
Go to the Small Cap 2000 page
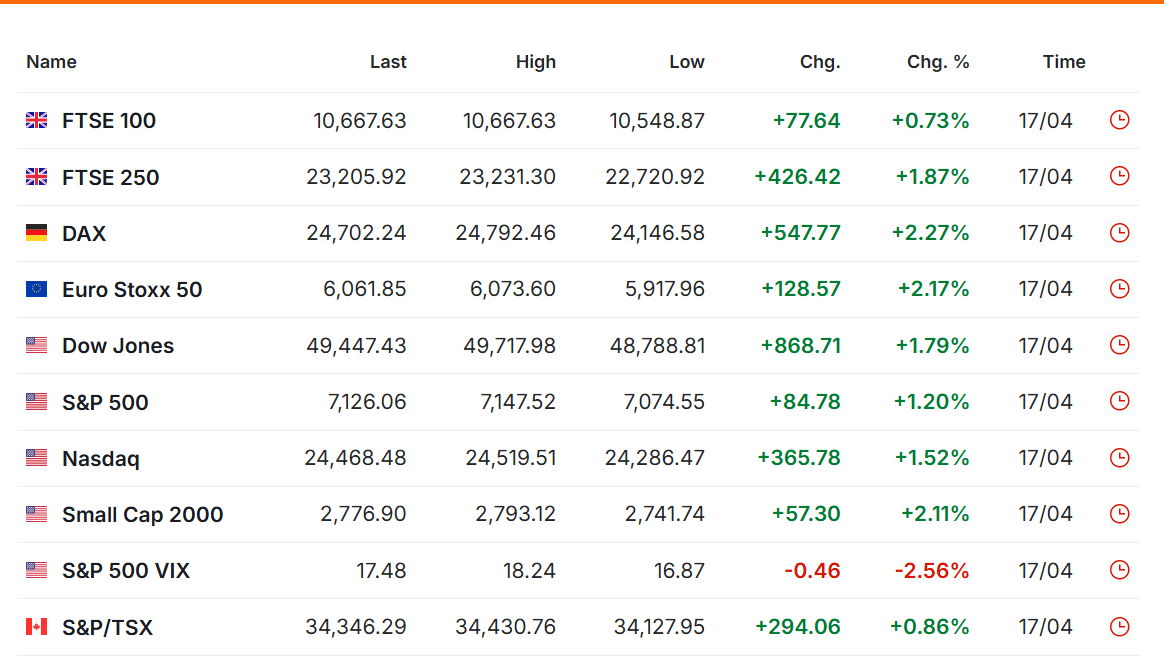142,515
